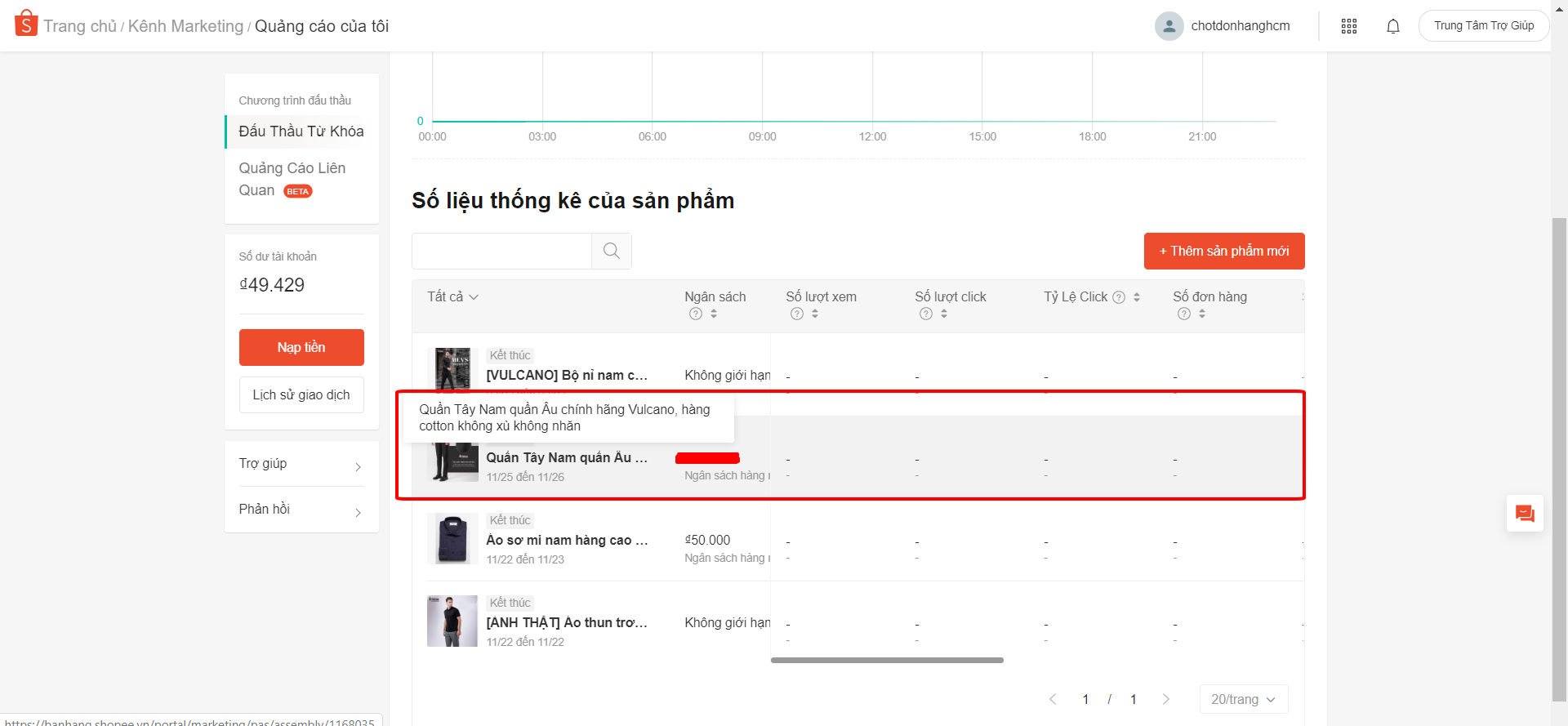
Task: Open the apps grid menu icon
Action: coord(1348,26)
